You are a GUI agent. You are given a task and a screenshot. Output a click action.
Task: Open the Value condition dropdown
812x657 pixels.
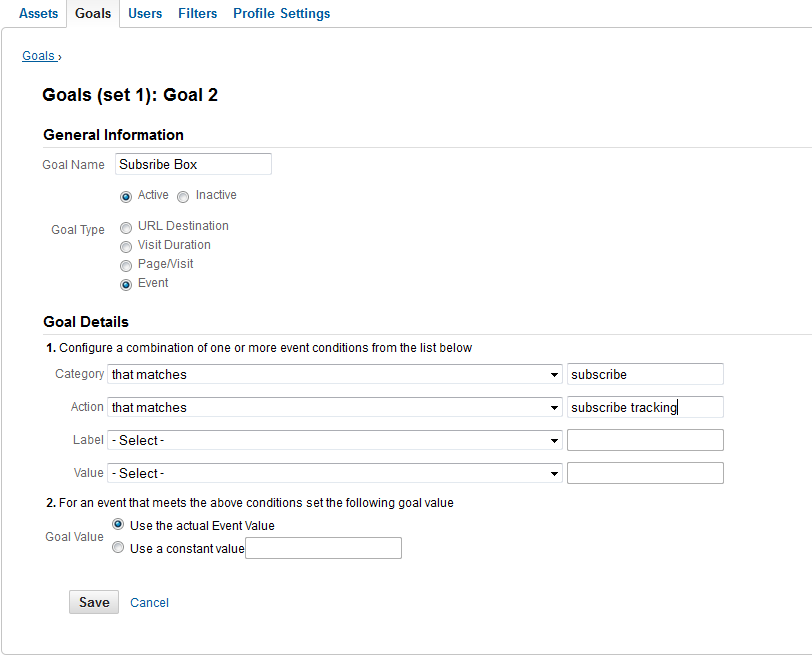coord(335,473)
